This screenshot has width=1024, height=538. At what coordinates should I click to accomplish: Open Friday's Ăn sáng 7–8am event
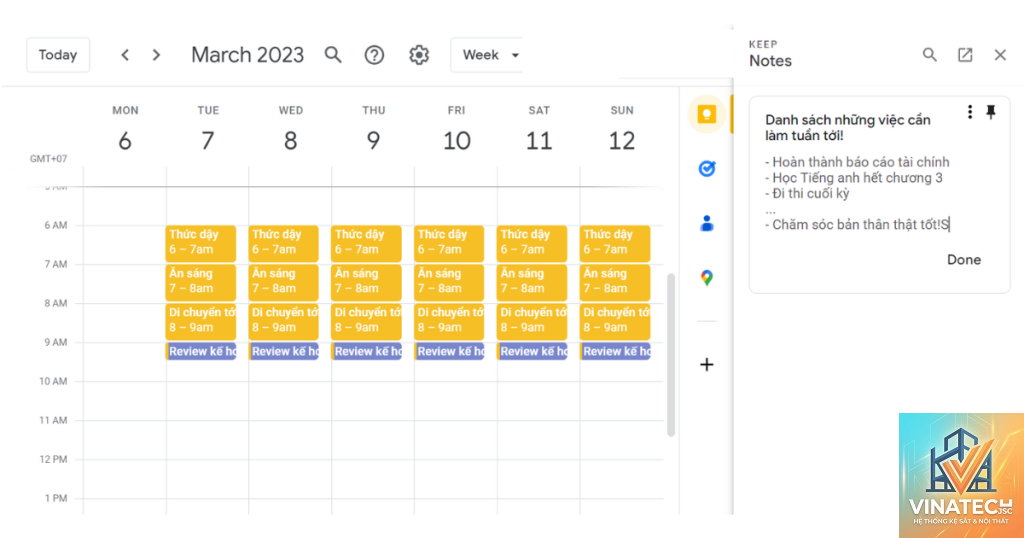coord(449,281)
